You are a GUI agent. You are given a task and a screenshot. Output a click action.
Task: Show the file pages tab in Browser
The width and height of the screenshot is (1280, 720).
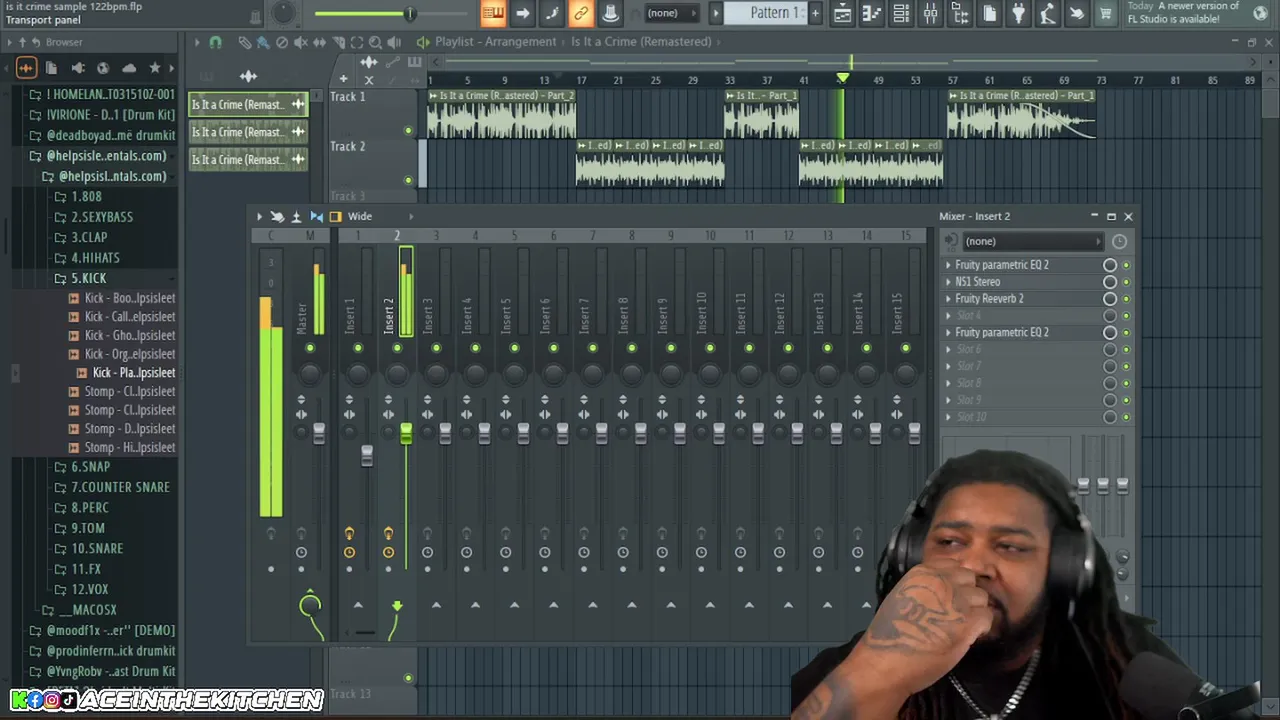(51, 68)
